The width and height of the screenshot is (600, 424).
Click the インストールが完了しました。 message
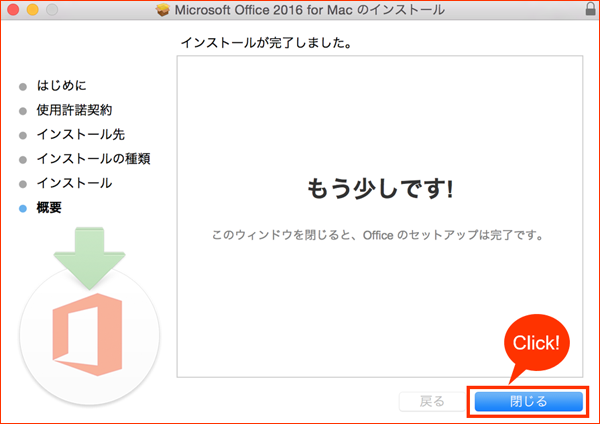(x=266, y=43)
